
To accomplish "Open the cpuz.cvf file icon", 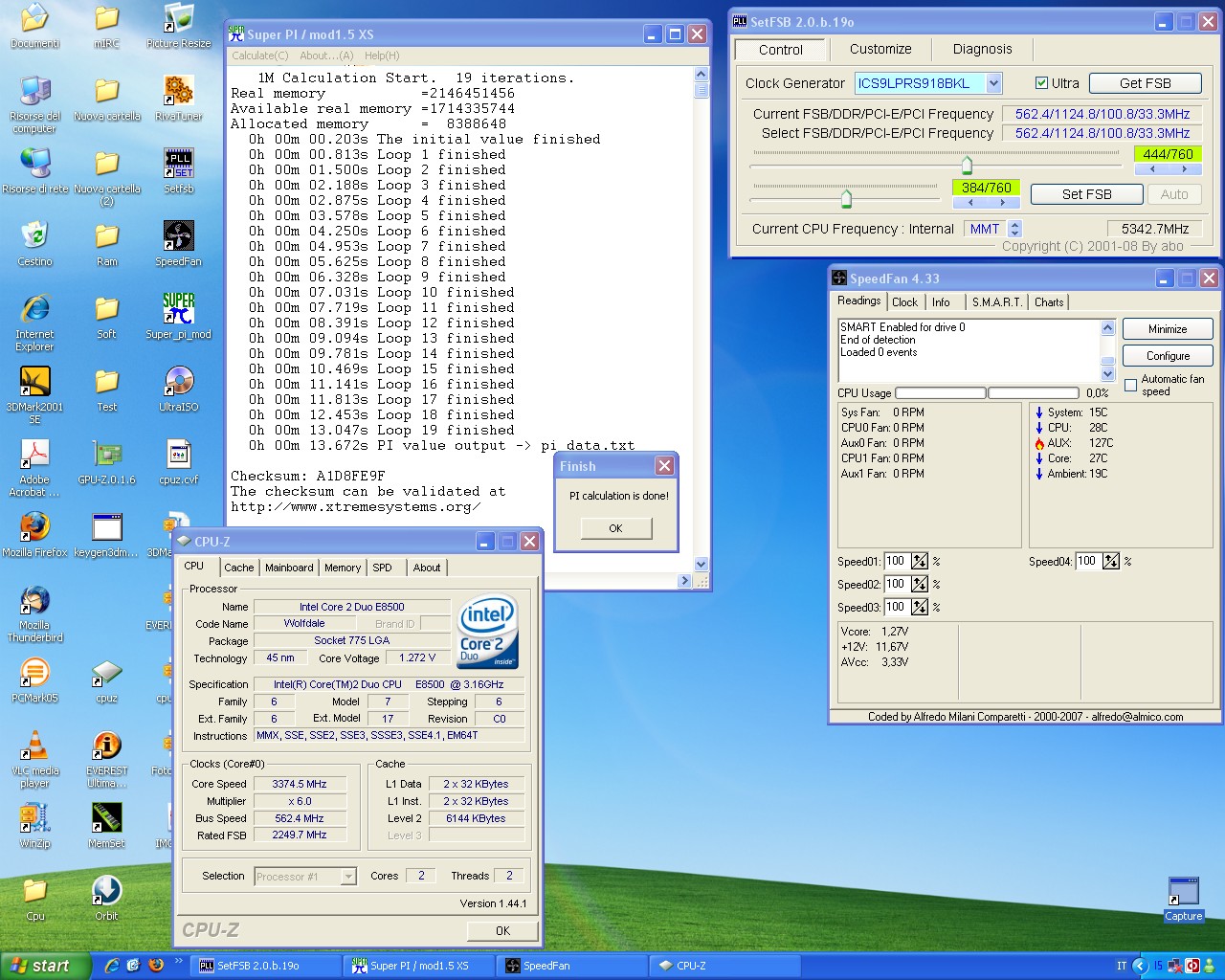I will tap(179, 462).
